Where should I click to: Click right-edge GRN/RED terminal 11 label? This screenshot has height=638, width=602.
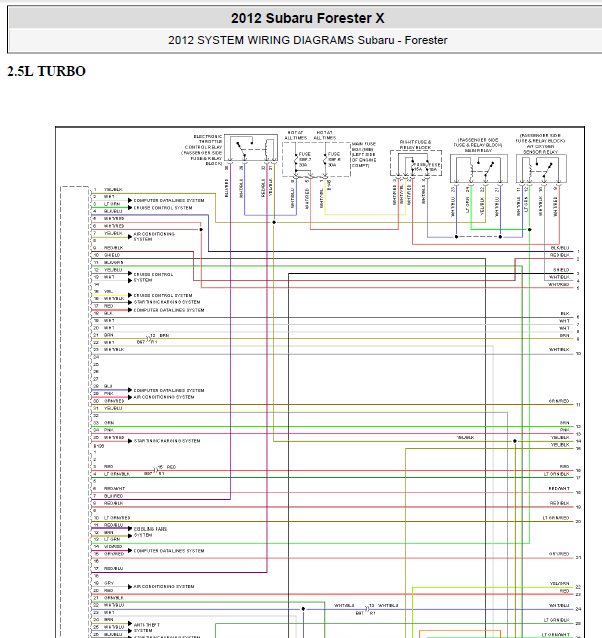tap(559, 401)
